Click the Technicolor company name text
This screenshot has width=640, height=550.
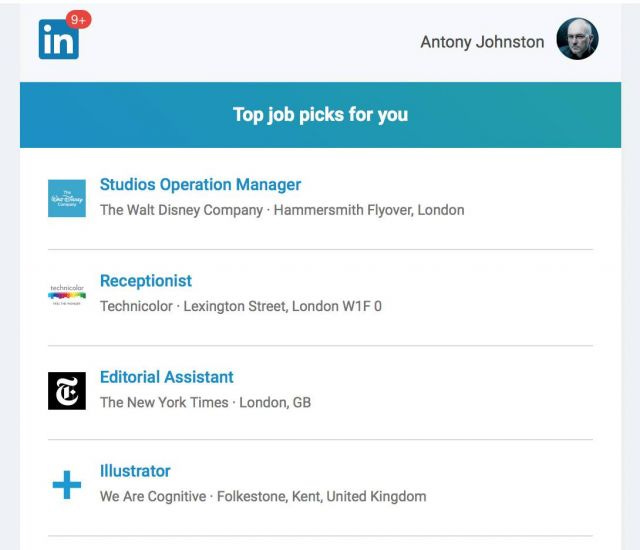point(136,306)
